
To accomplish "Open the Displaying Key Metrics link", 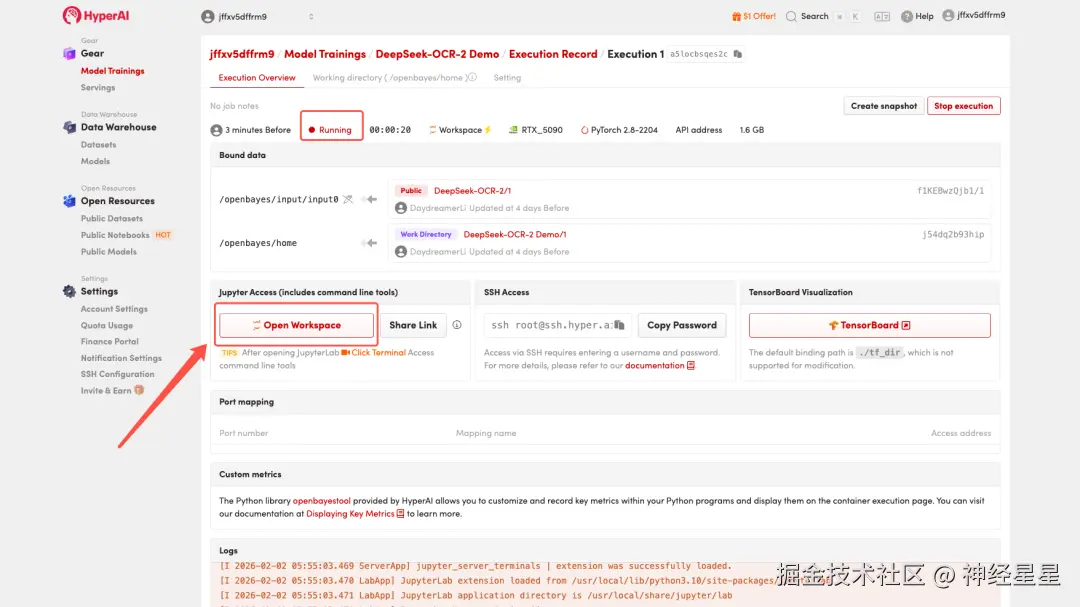I will click(355, 513).
